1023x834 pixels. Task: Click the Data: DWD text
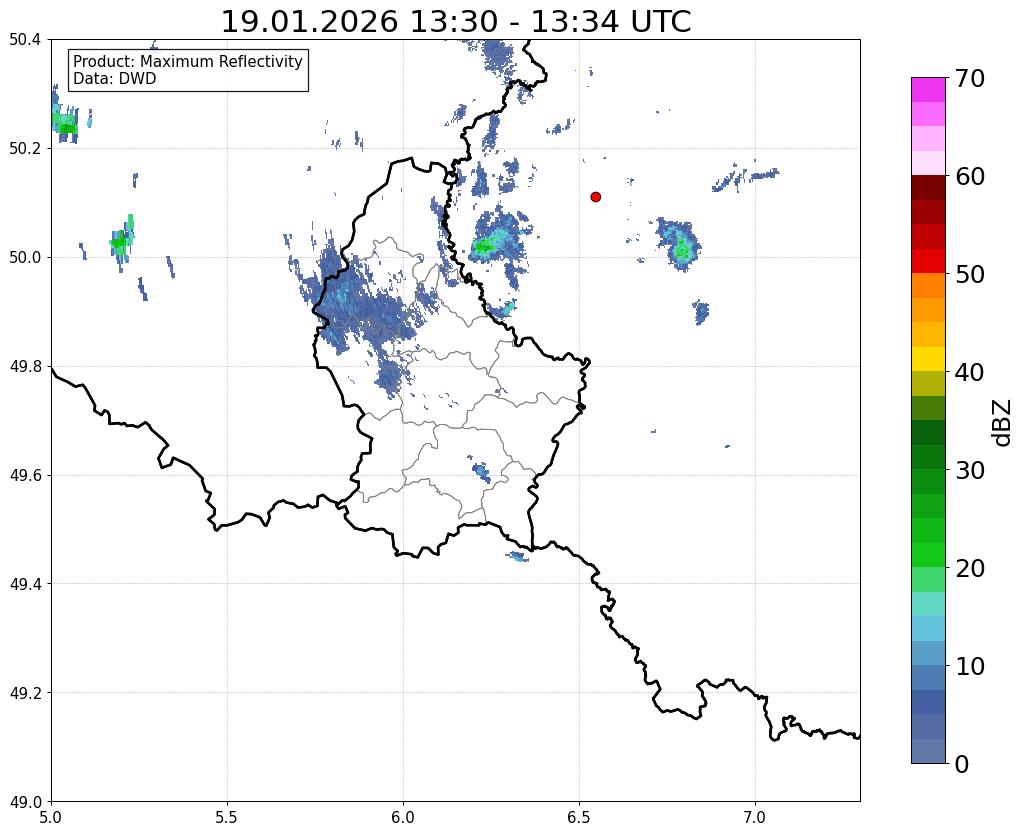pos(115,79)
